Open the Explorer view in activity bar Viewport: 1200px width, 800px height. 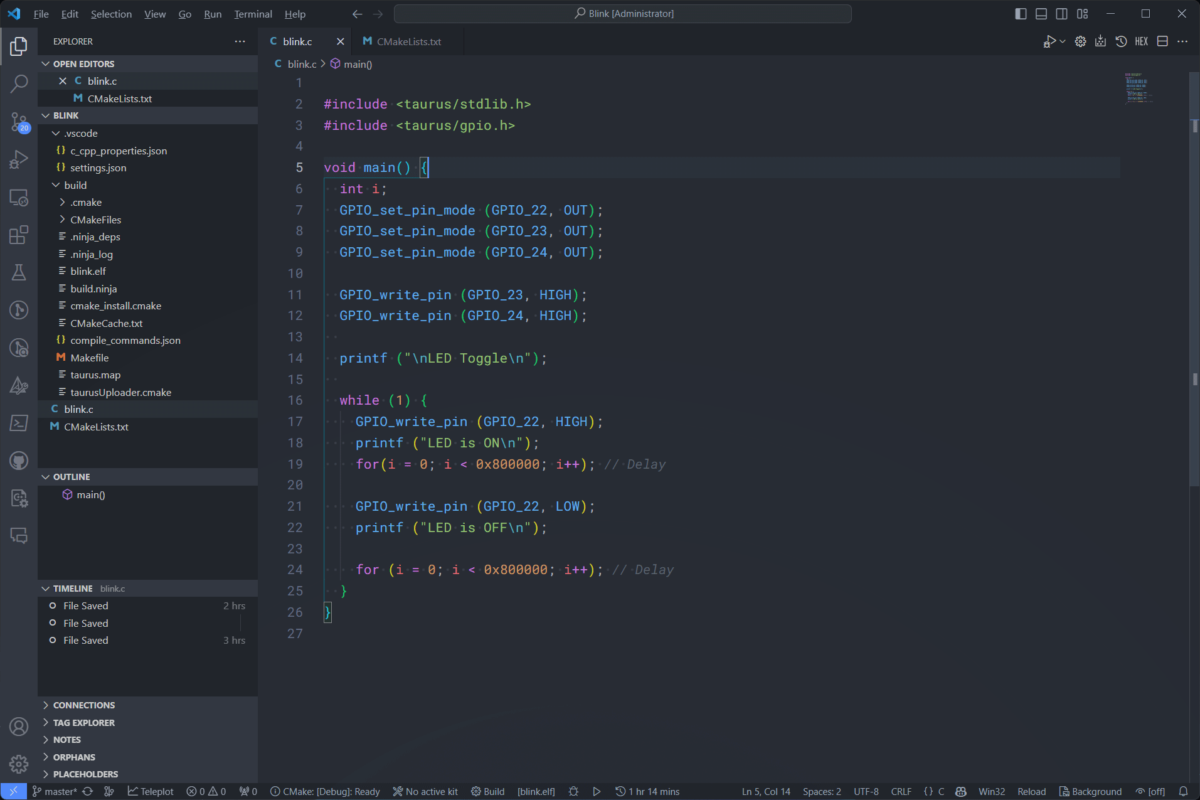18,46
